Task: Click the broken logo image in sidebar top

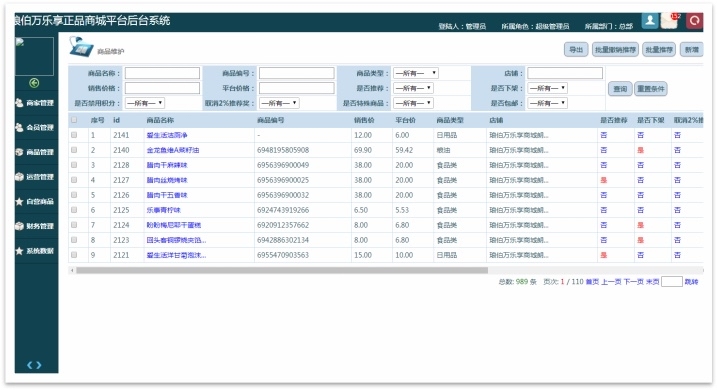Action: (x=34, y=56)
